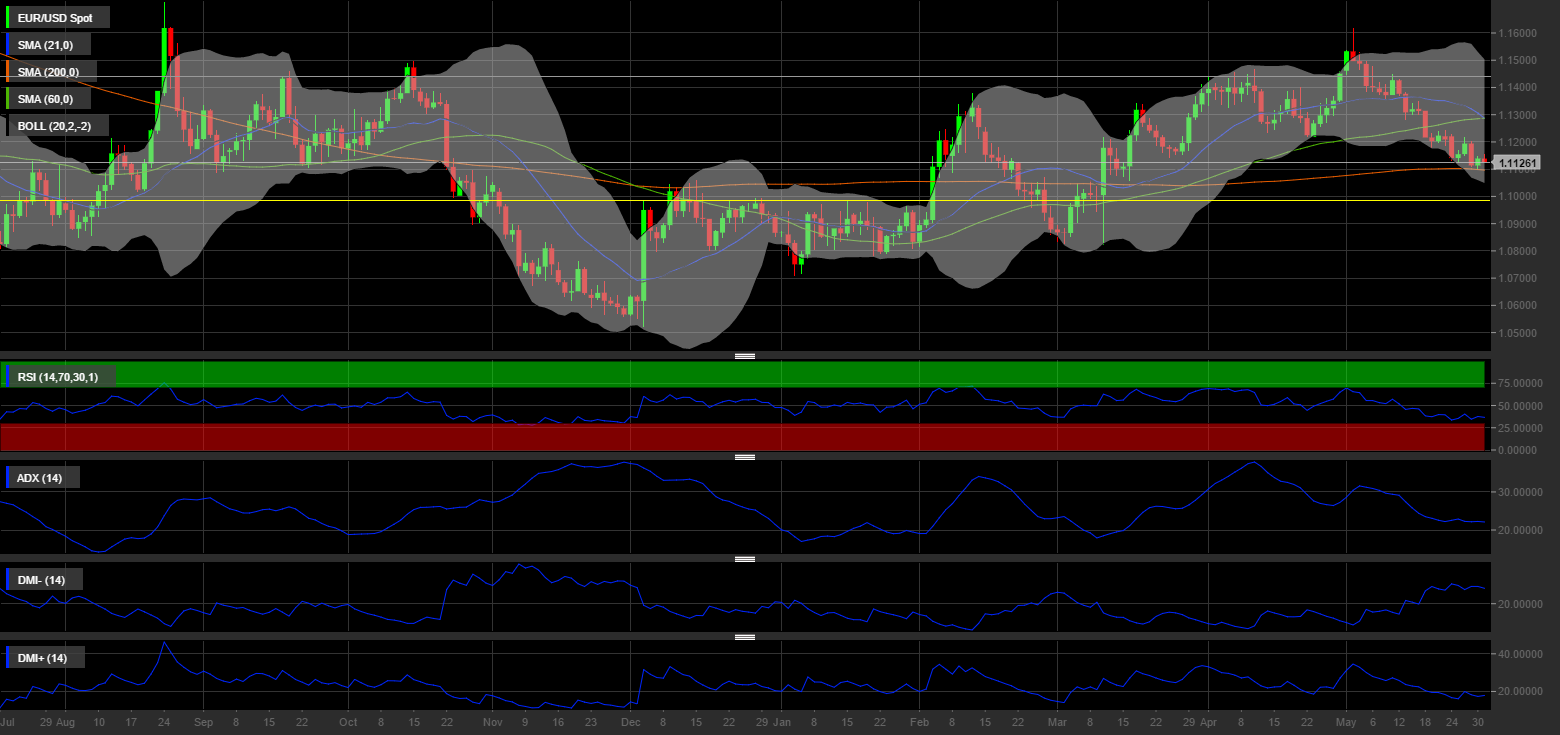1560x735 pixels.
Task: Open the BOLL (20,2,-2) indicator label
Action: tap(58, 126)
